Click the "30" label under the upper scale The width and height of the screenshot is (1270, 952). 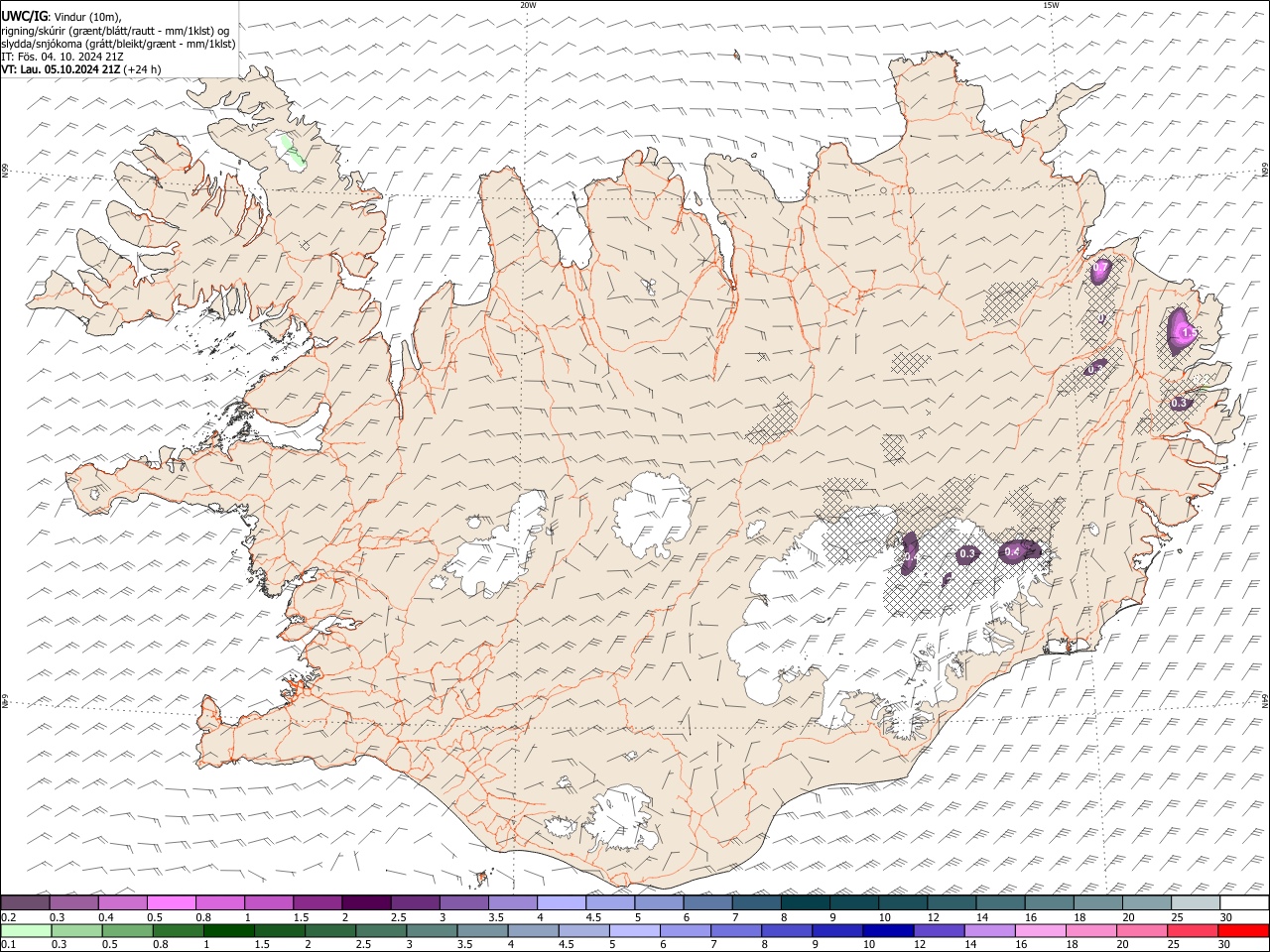click(x=1226, y=917)
